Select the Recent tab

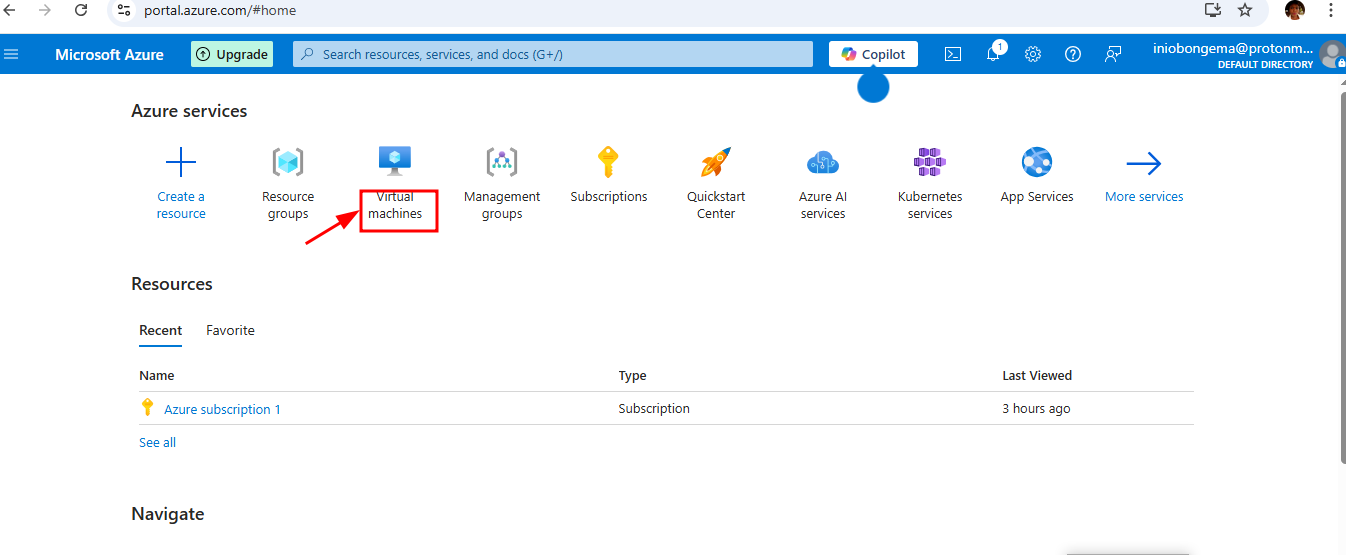(160, 330)
